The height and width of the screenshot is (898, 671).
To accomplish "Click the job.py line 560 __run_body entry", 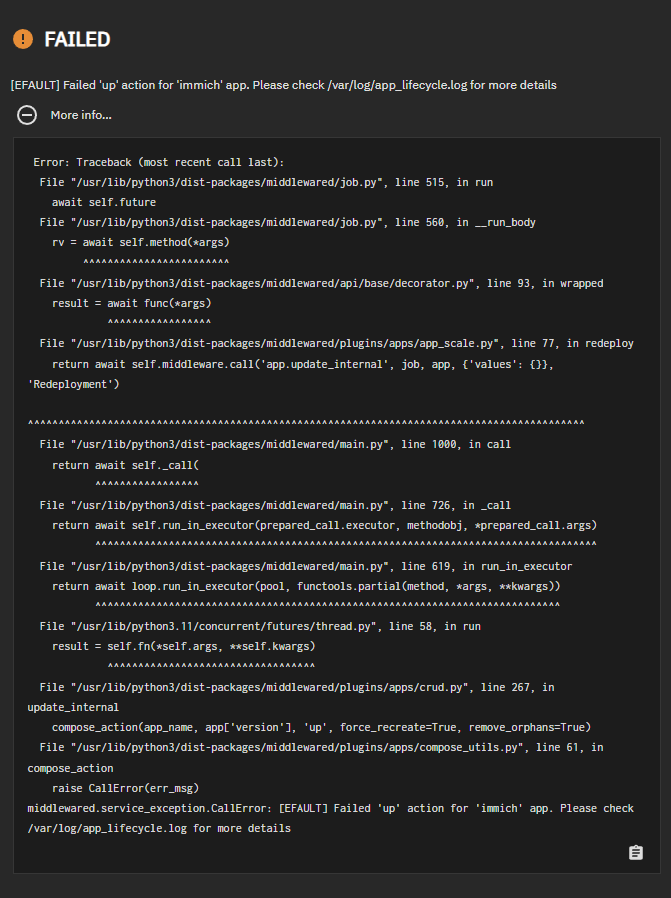I will click(x=284, y=222).
